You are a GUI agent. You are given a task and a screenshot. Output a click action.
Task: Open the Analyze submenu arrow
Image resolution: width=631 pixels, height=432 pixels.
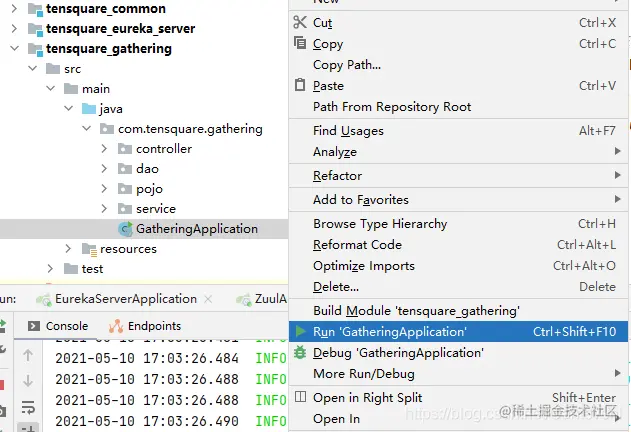tap(617, 151)
